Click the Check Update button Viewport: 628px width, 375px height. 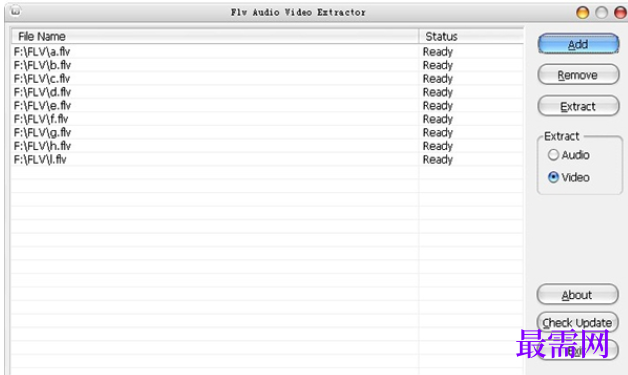(x=577, y=323)
